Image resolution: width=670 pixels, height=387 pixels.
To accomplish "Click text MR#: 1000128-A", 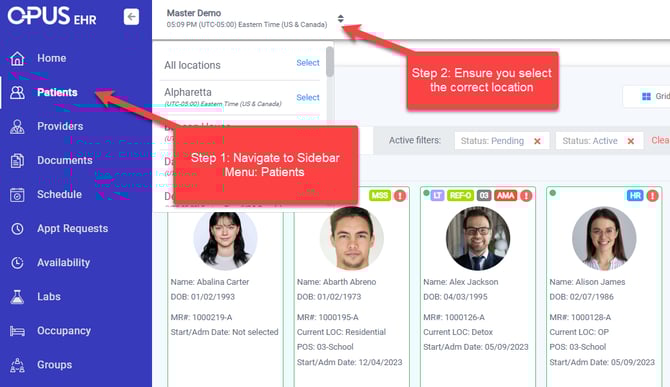I will [580, 317].
